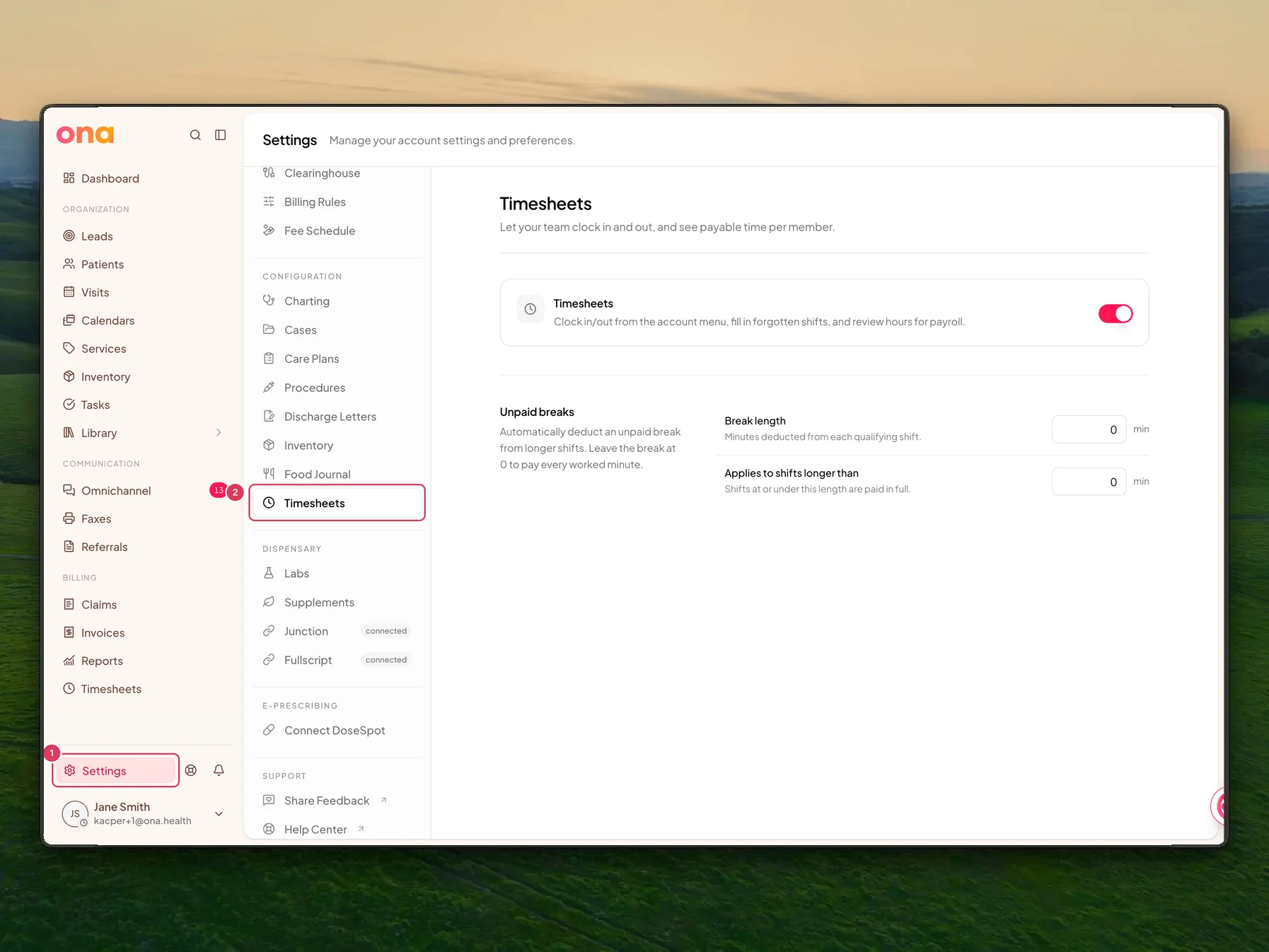1269x952 pixels.
Task: Open Referrals in Communication section
Action: coord(143,547)
